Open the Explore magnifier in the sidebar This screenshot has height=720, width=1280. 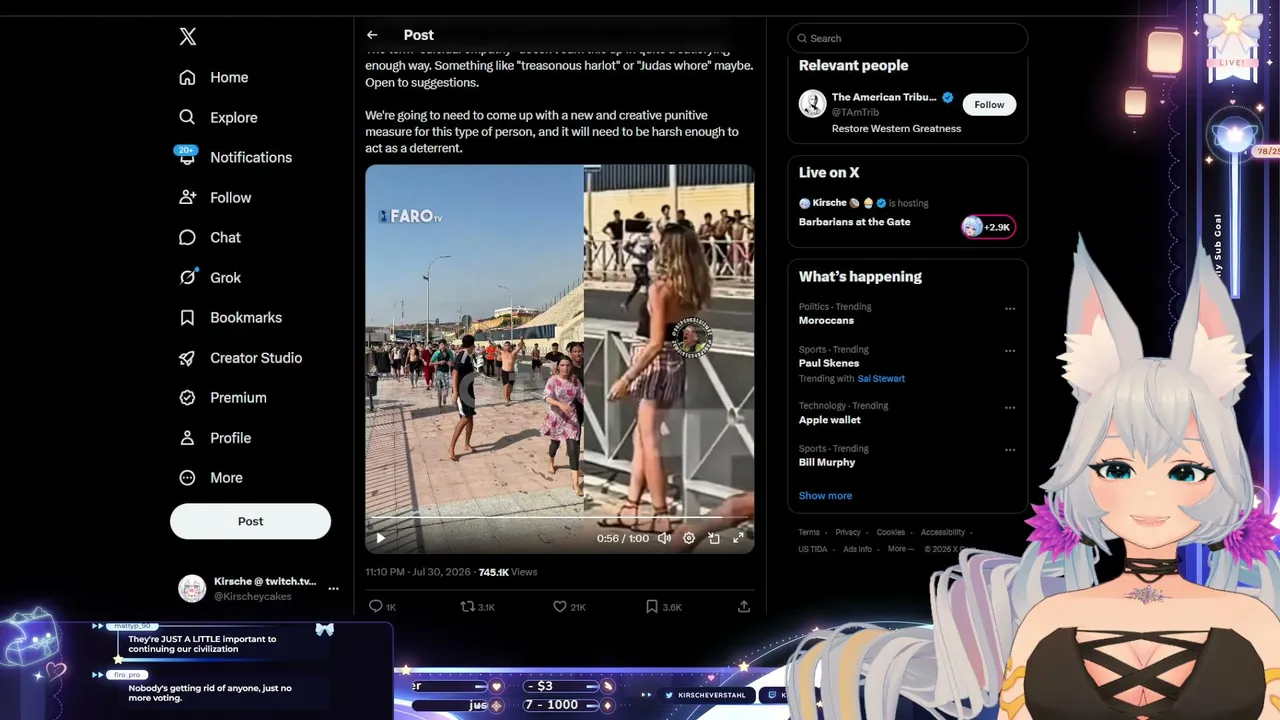(187, 117)
